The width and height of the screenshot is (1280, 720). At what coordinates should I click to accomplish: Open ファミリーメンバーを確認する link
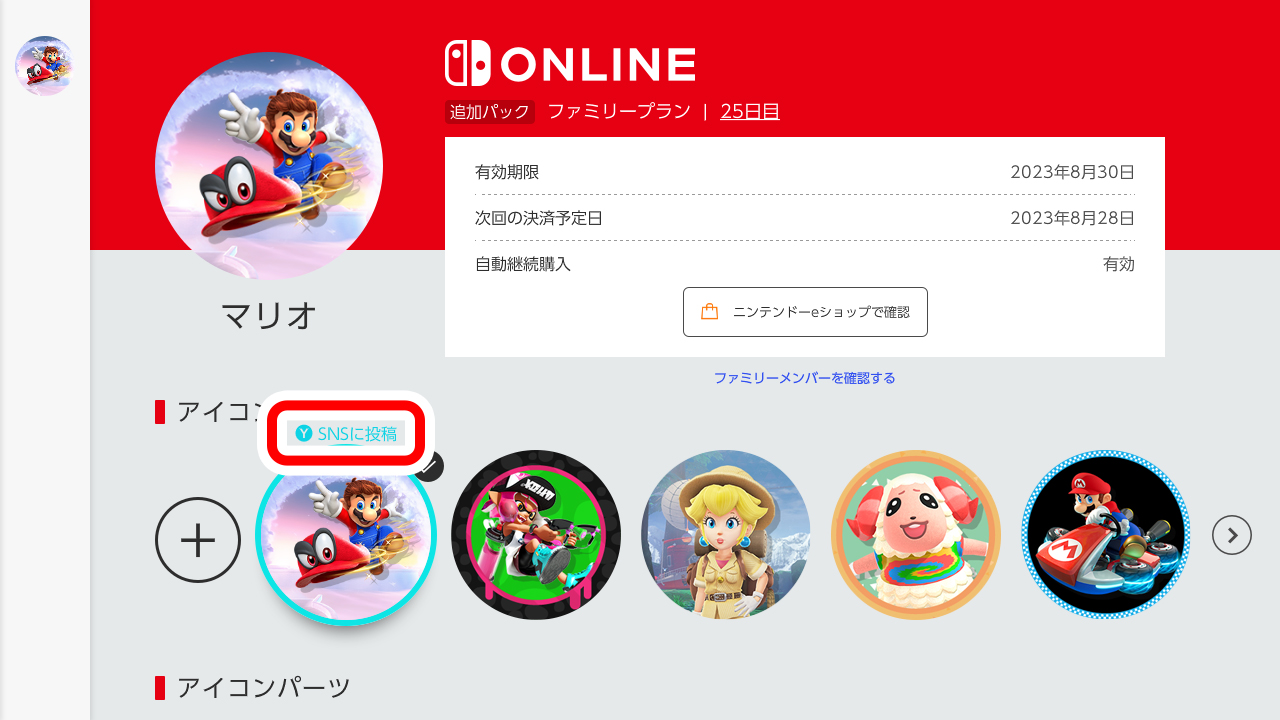click(x=805, y=378)
